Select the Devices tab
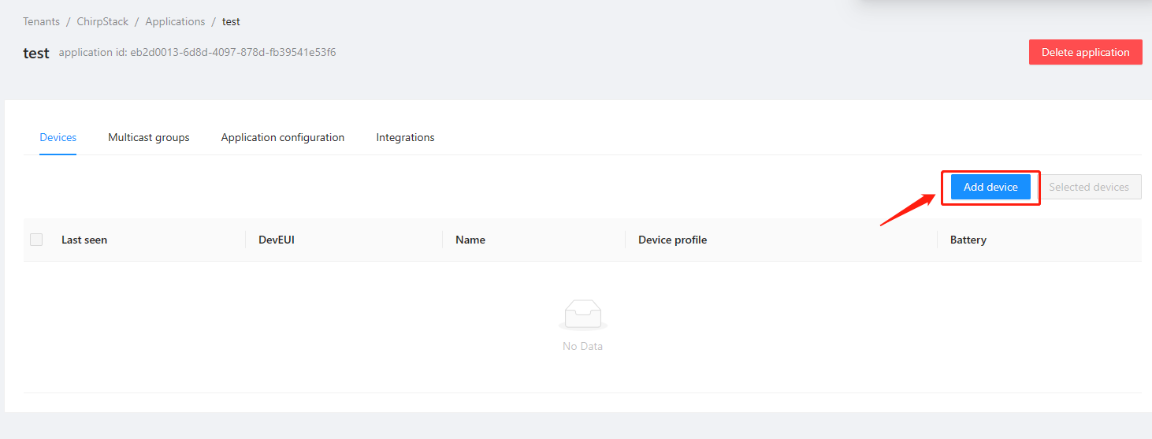This screenshot has height=439, width=1152. [x=58, y=137]
